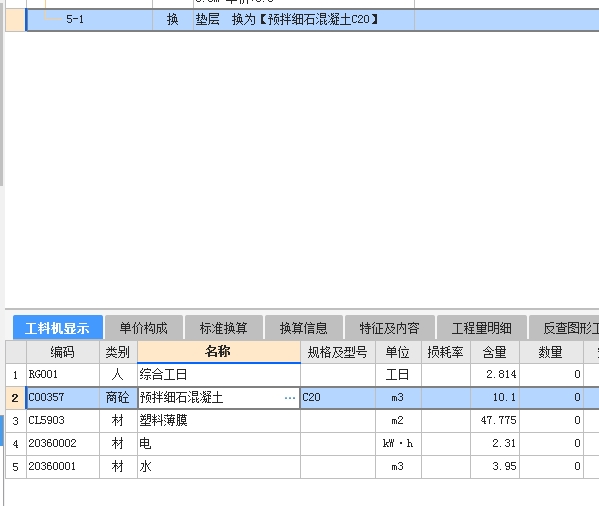Screen dimensions: 599x506
Task: Select the CL5903 code cell
Action: [63, 421]
